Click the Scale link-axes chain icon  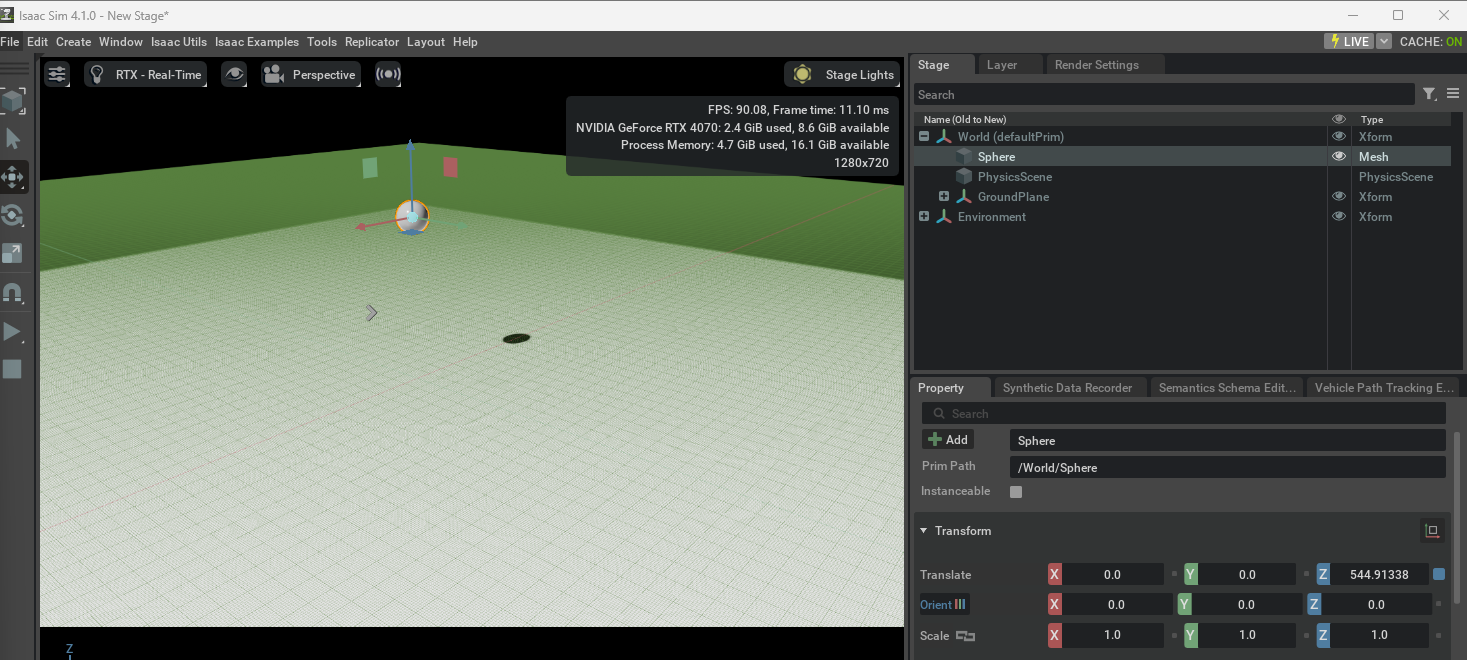coord(965,636)
